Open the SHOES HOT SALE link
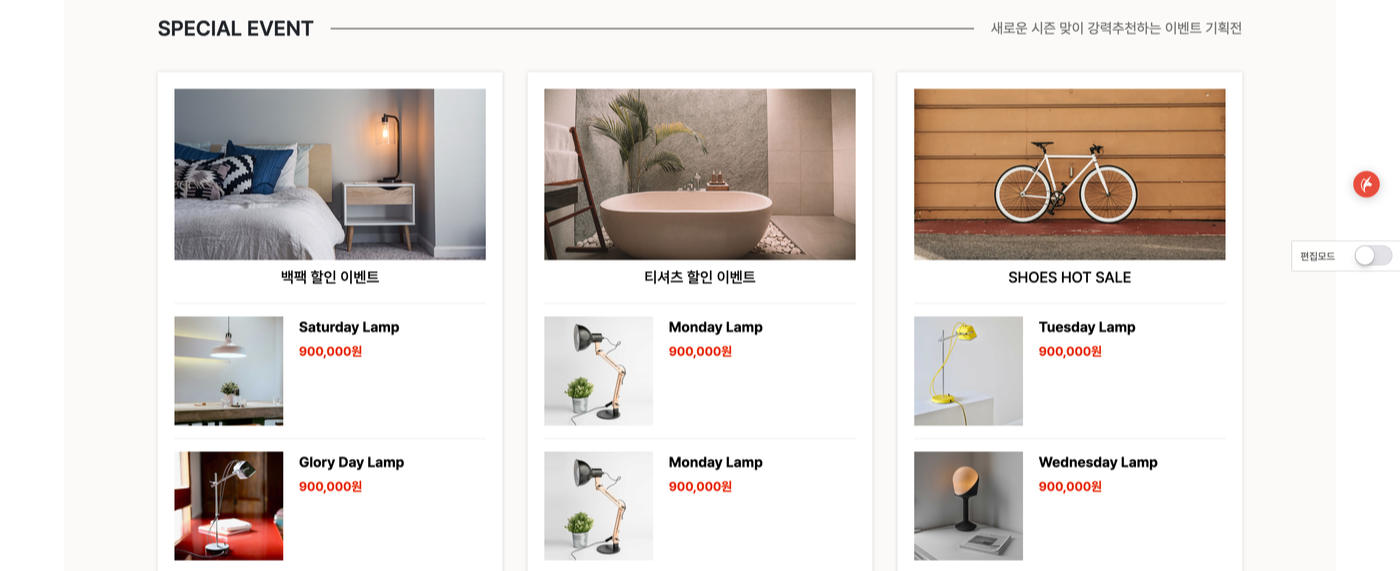The height and width of the screenshot is (571, 1400). (1070, 277)
